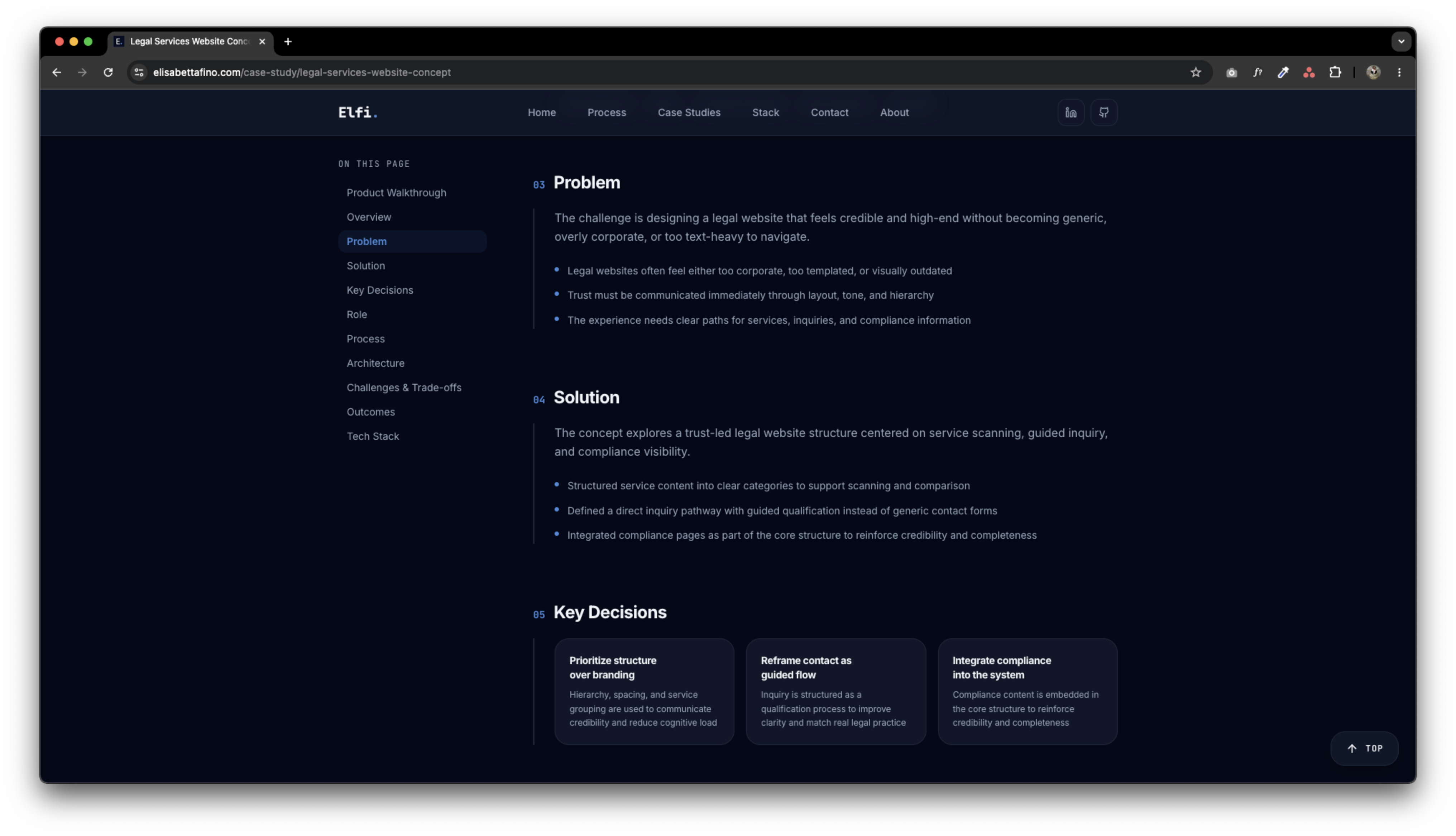Select the Legal Services Website Concept tab

190,41
